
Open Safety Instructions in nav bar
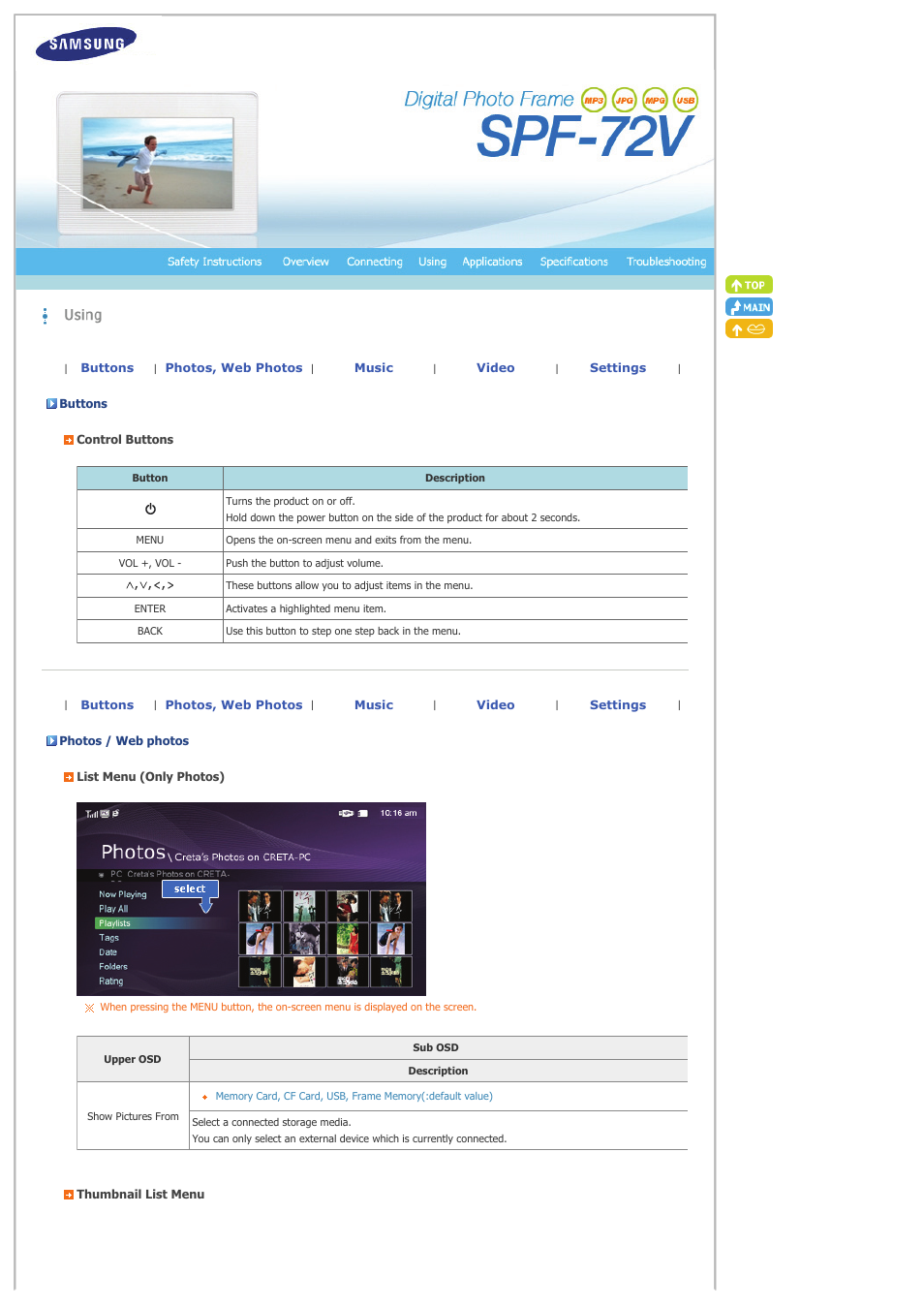214,262
